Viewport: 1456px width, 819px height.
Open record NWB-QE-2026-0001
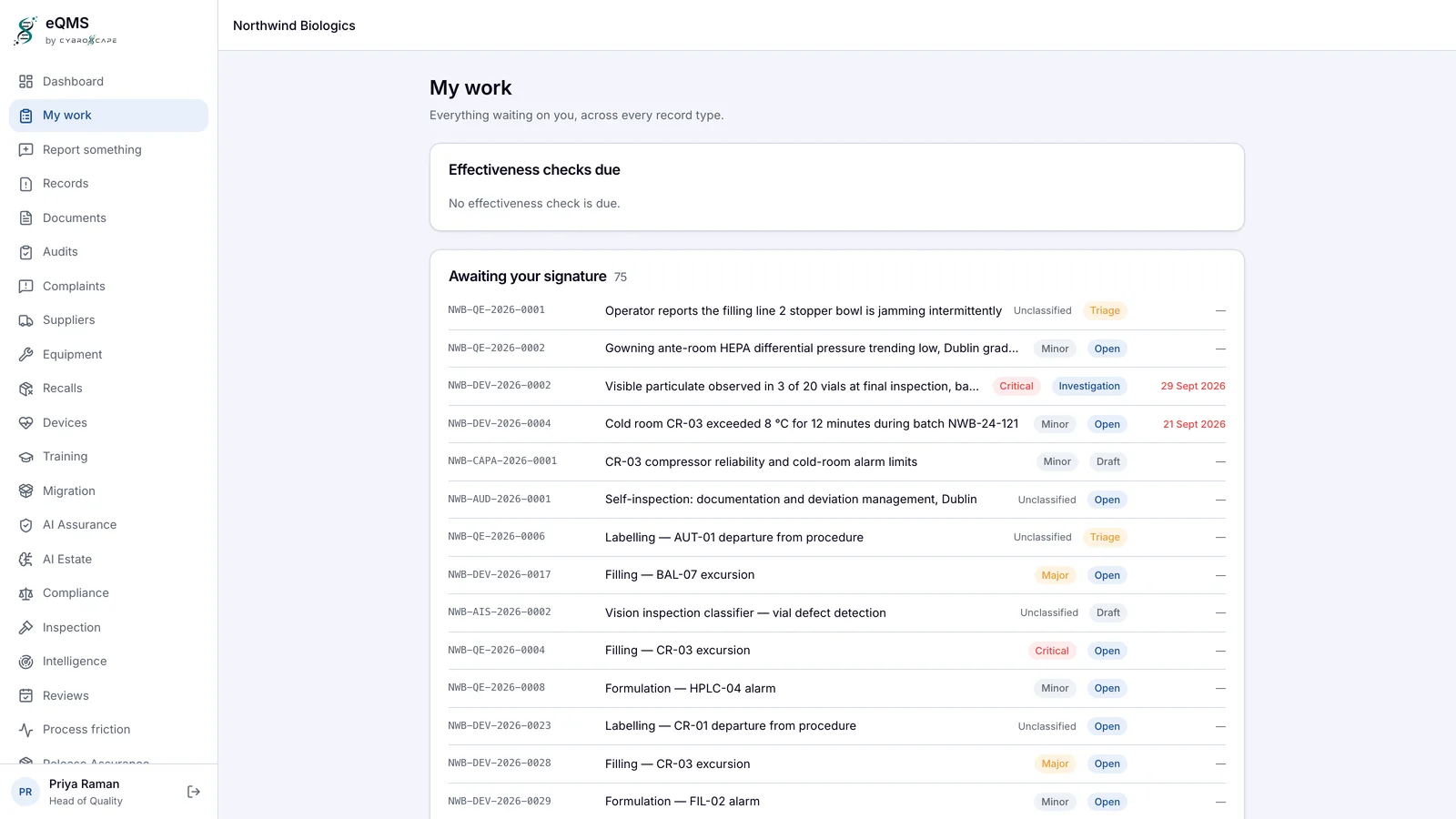(x=836, y=310)
